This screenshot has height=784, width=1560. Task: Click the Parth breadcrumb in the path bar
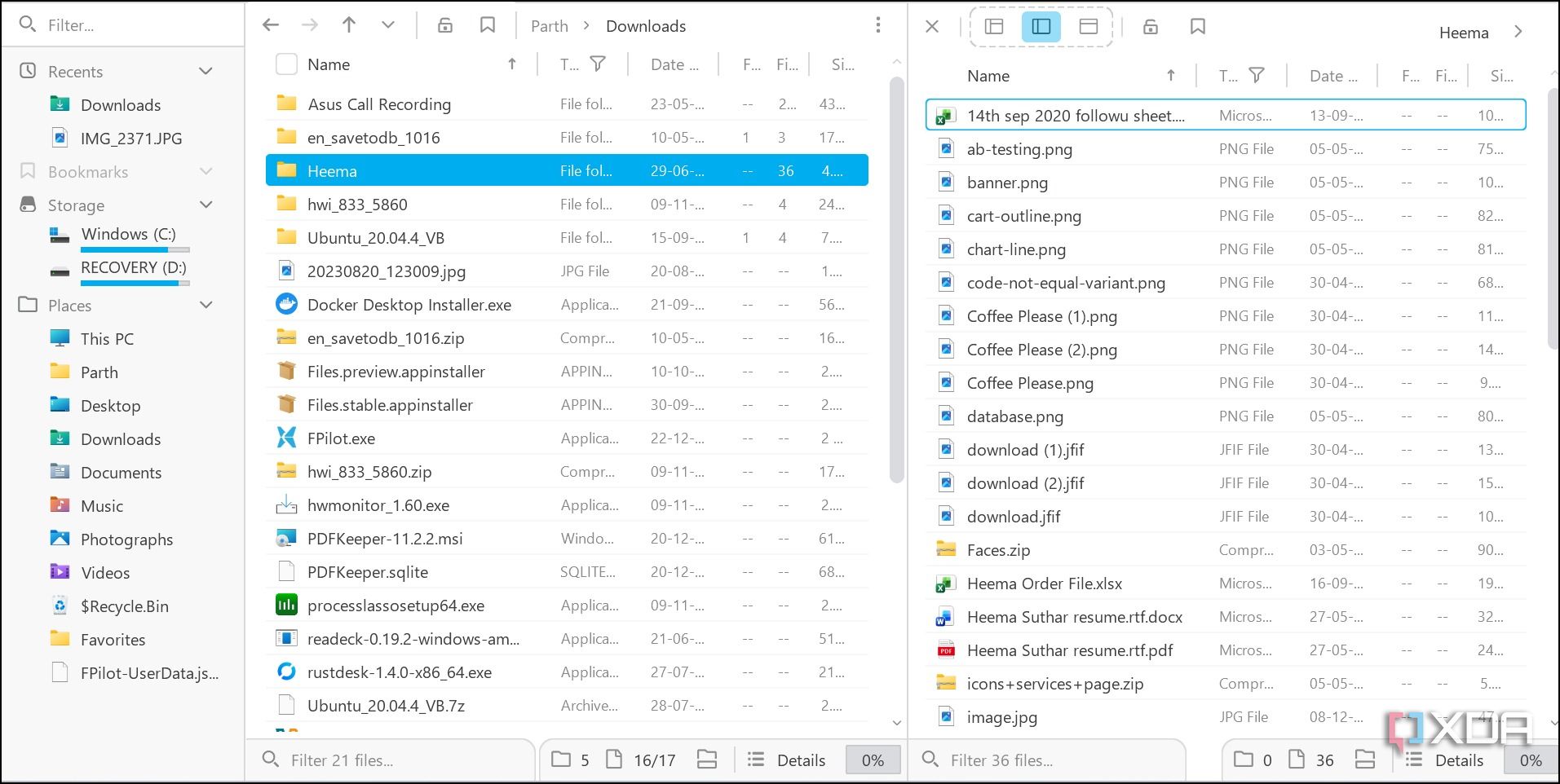549,26
